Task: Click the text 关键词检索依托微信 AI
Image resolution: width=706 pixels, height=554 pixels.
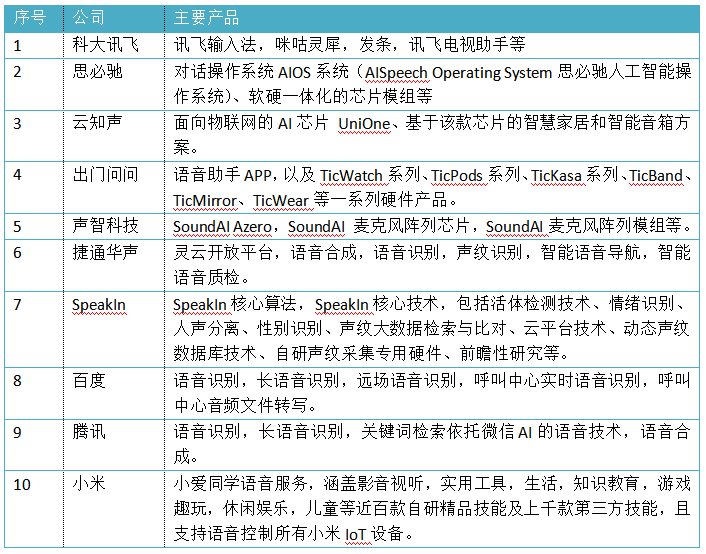Action: click(x=447, y=432)
